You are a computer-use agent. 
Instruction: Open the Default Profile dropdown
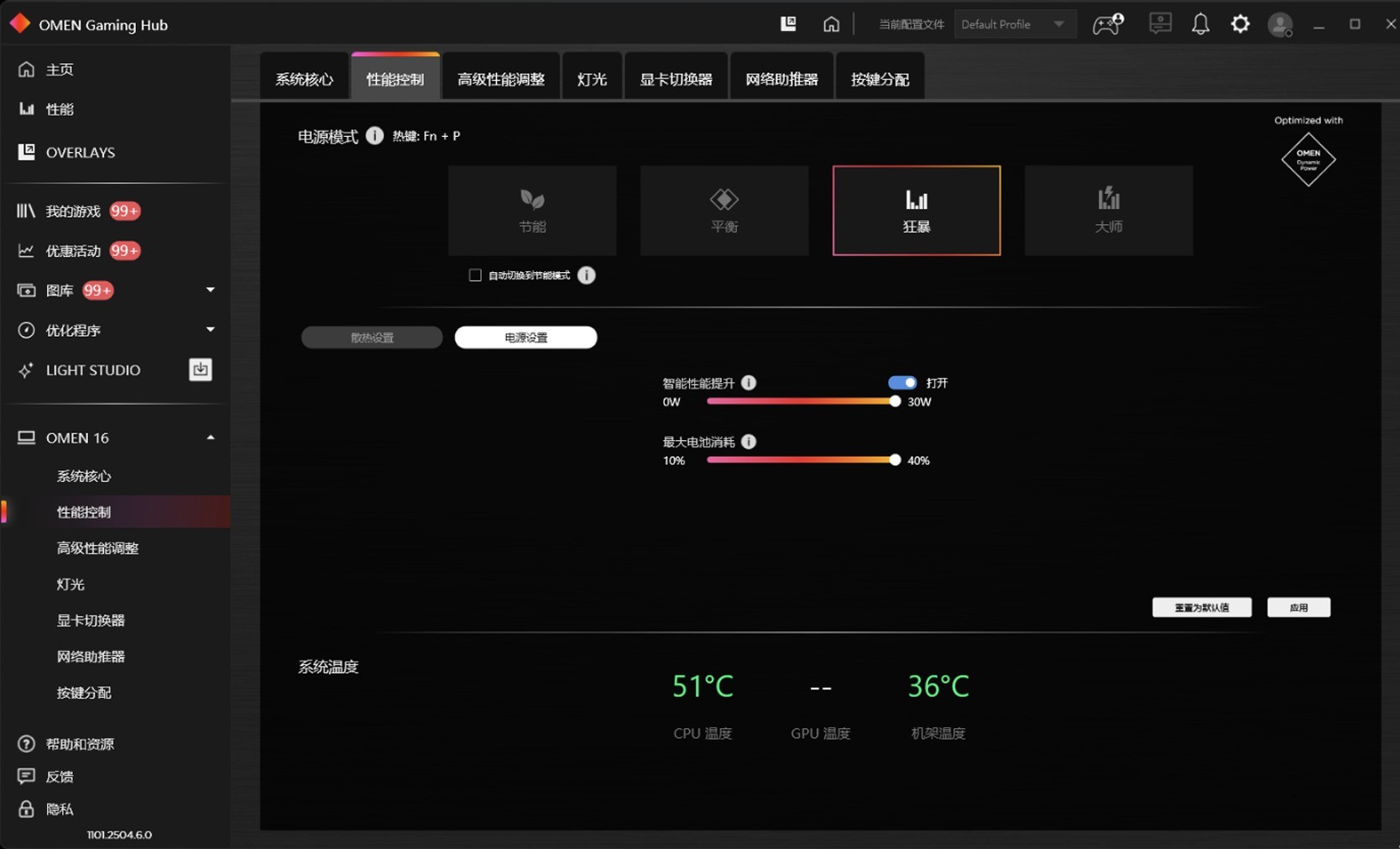(1015, 24)
